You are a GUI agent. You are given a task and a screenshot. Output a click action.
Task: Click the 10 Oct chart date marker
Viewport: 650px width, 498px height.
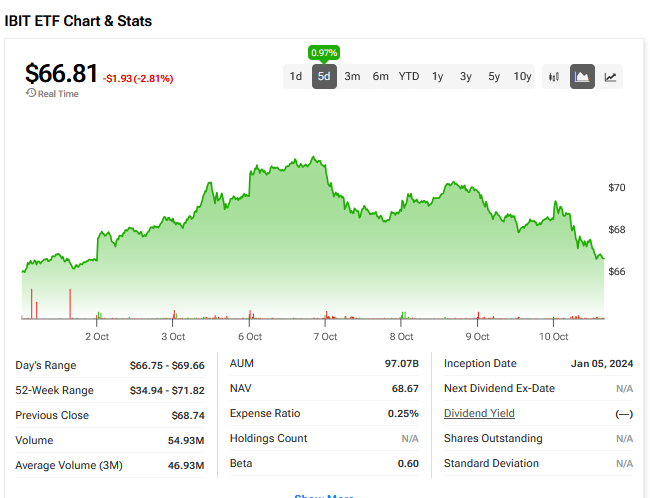553,337
